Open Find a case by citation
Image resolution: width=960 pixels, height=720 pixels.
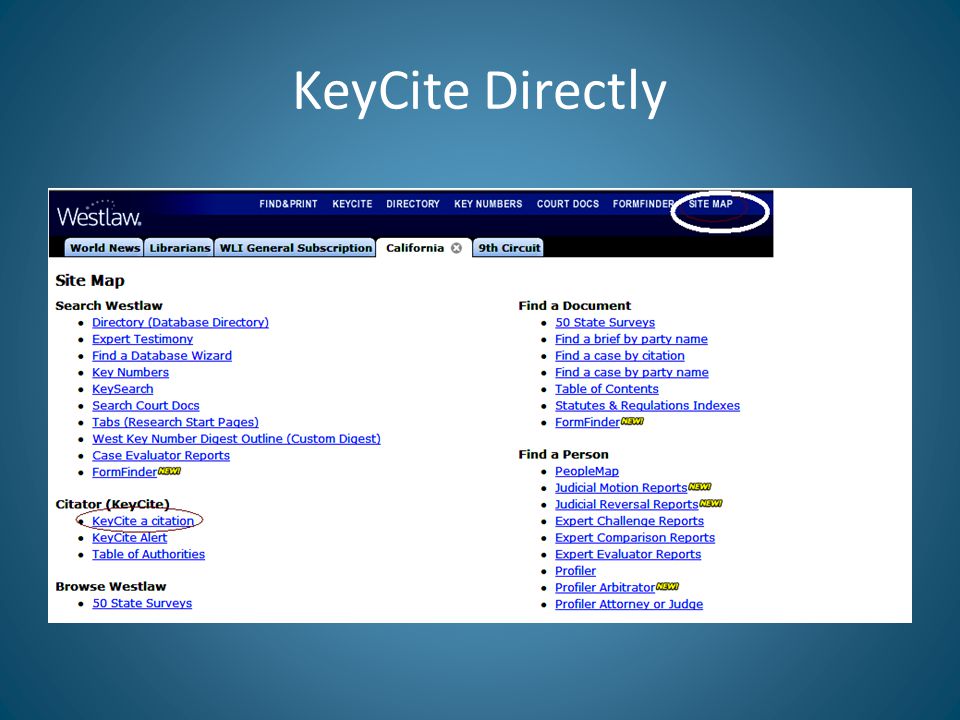(620, 355)
